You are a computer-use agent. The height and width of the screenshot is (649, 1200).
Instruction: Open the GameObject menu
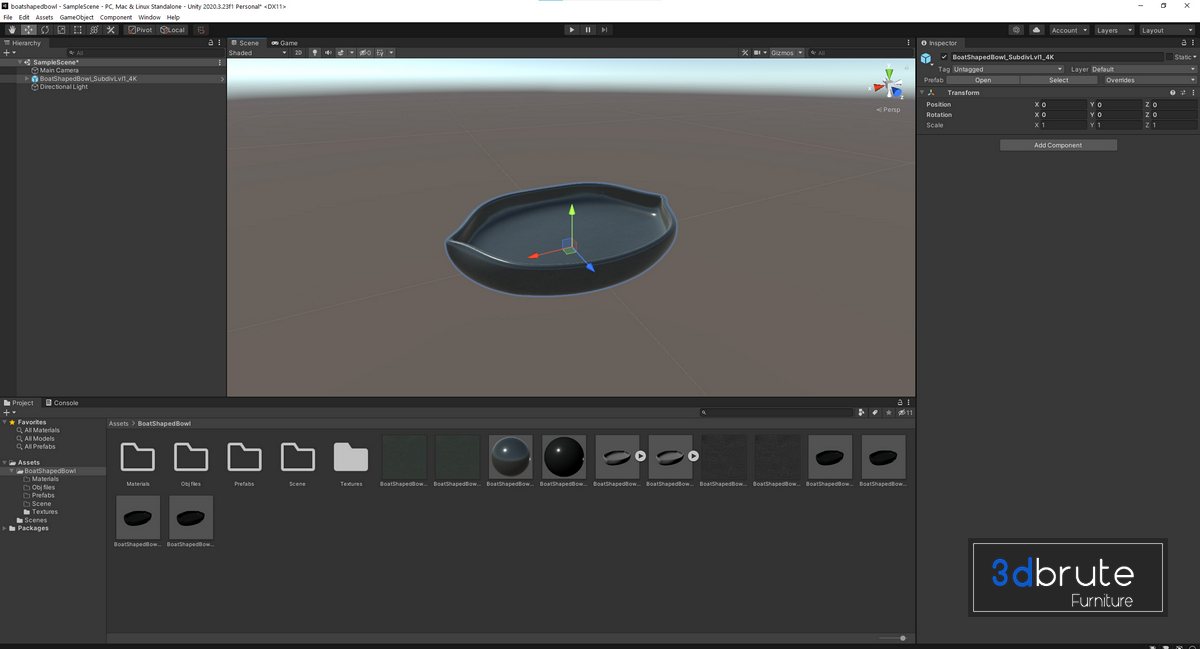pos(77,17)
